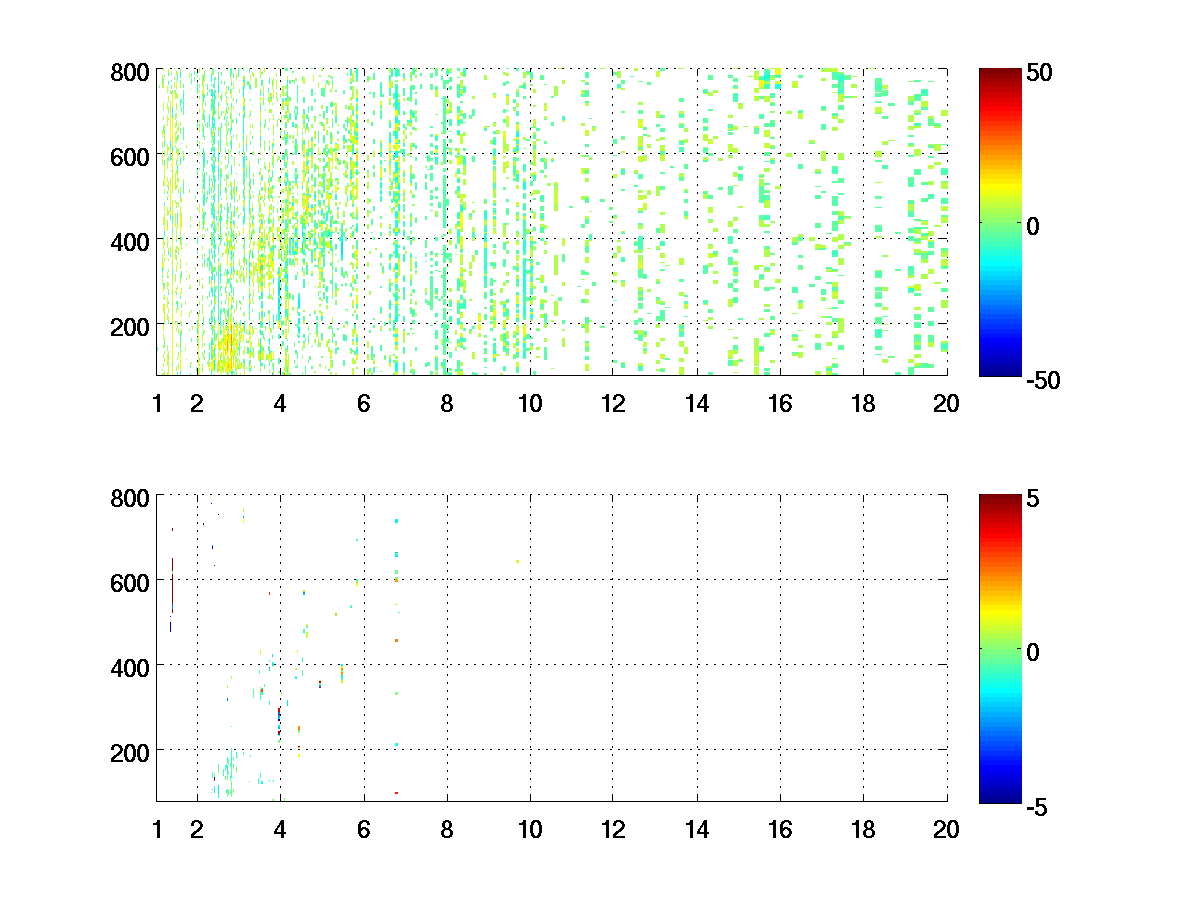The image size is (1200, 900).
Task: Click the '0' label on lower colorbar
Action: 1034,651
